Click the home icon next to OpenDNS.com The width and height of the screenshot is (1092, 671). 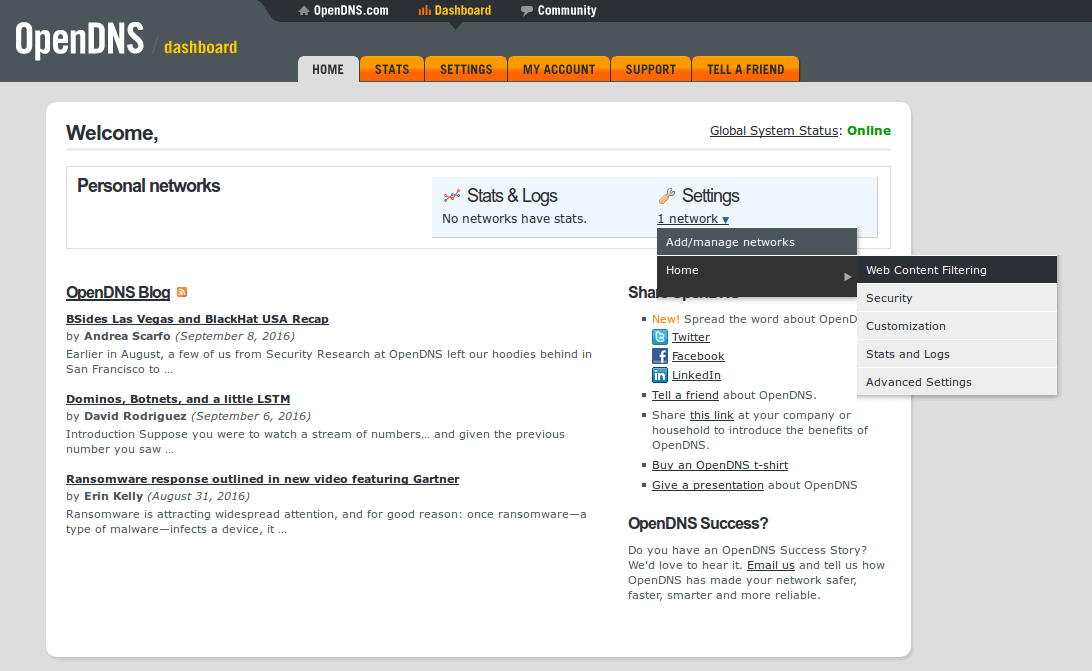(x=304, y=10)
